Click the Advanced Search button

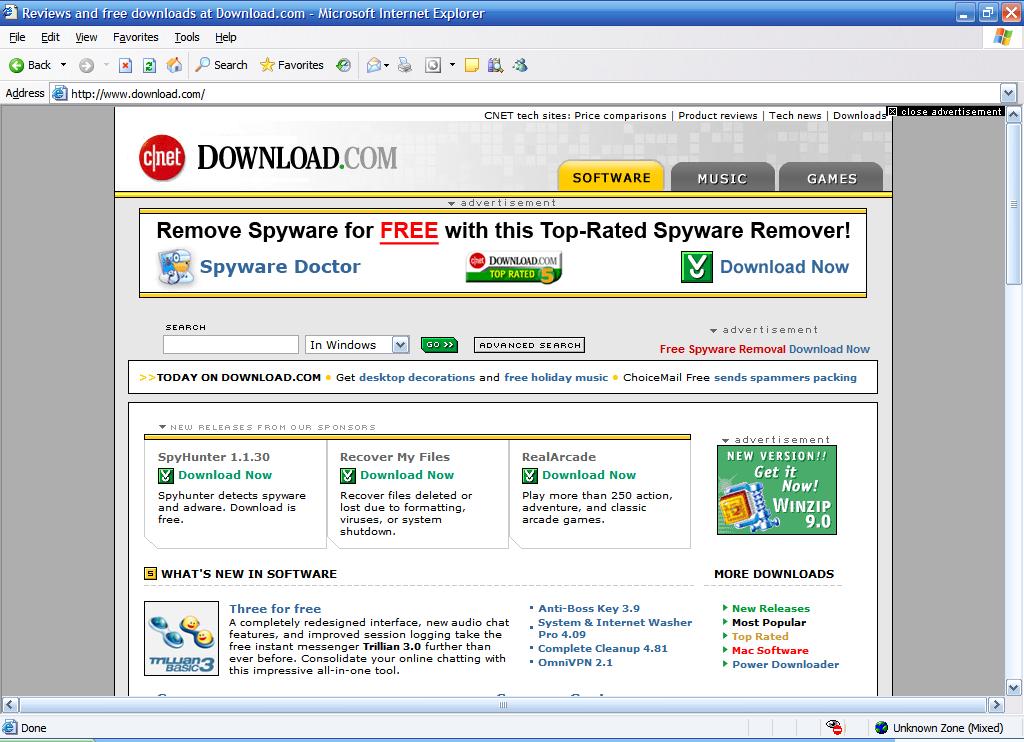coord(530,345)
